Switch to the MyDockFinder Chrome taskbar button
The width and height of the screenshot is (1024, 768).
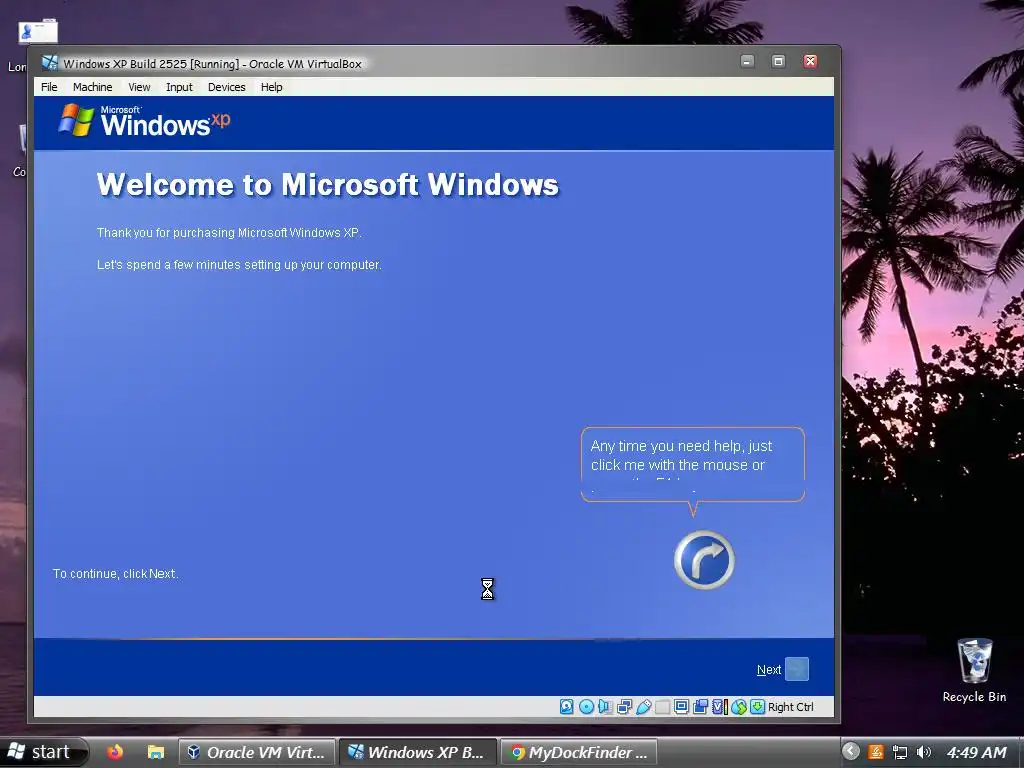(x=579, y=752)
